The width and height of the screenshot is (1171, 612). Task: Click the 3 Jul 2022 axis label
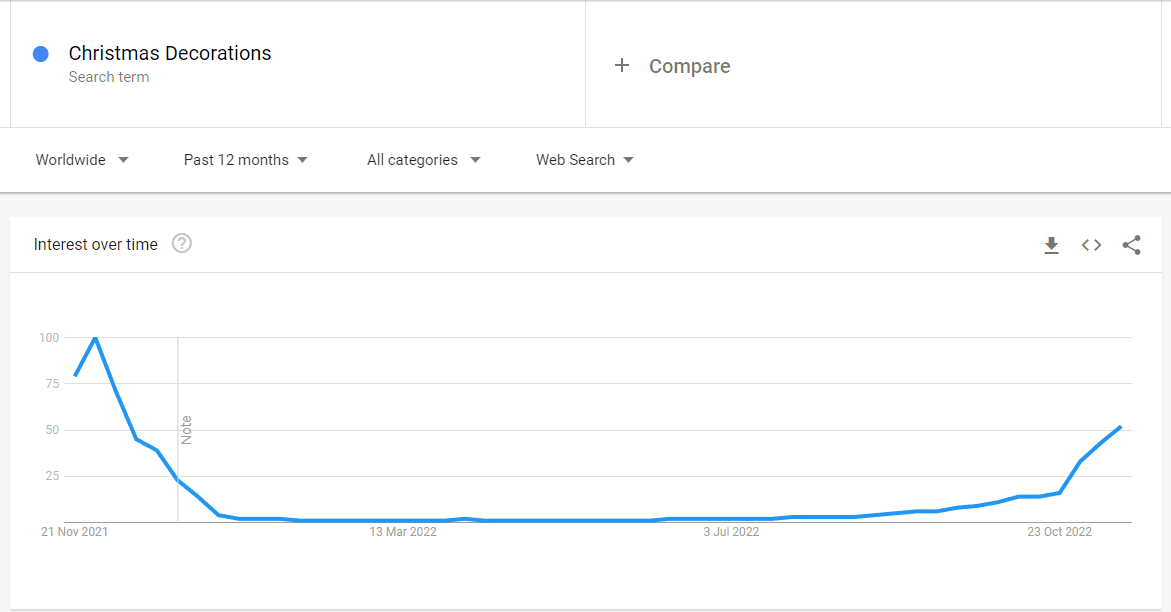(x=731, y=532)
